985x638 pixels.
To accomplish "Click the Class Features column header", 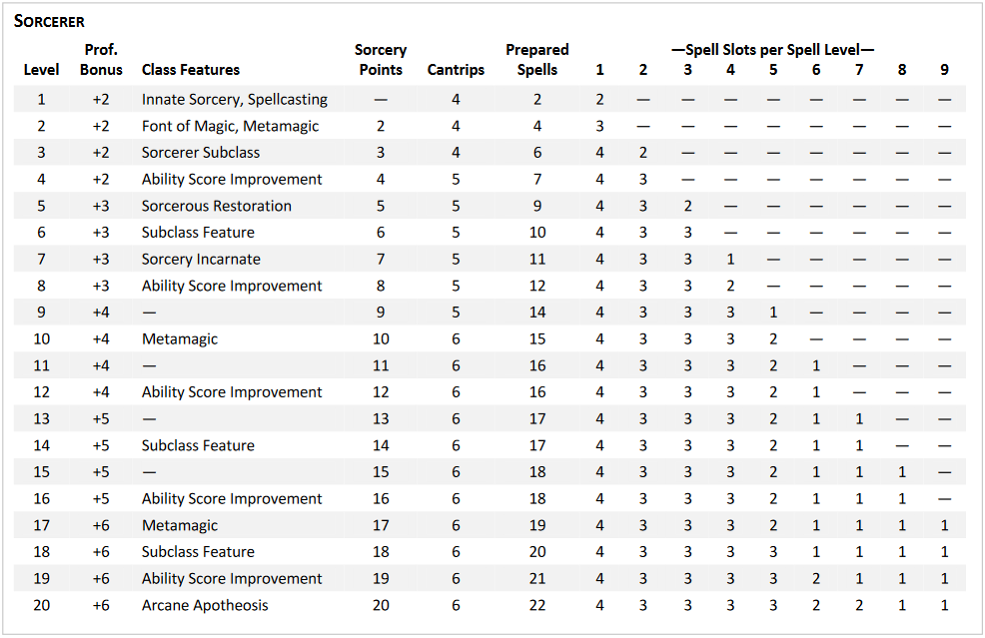I will pos(191,70).
